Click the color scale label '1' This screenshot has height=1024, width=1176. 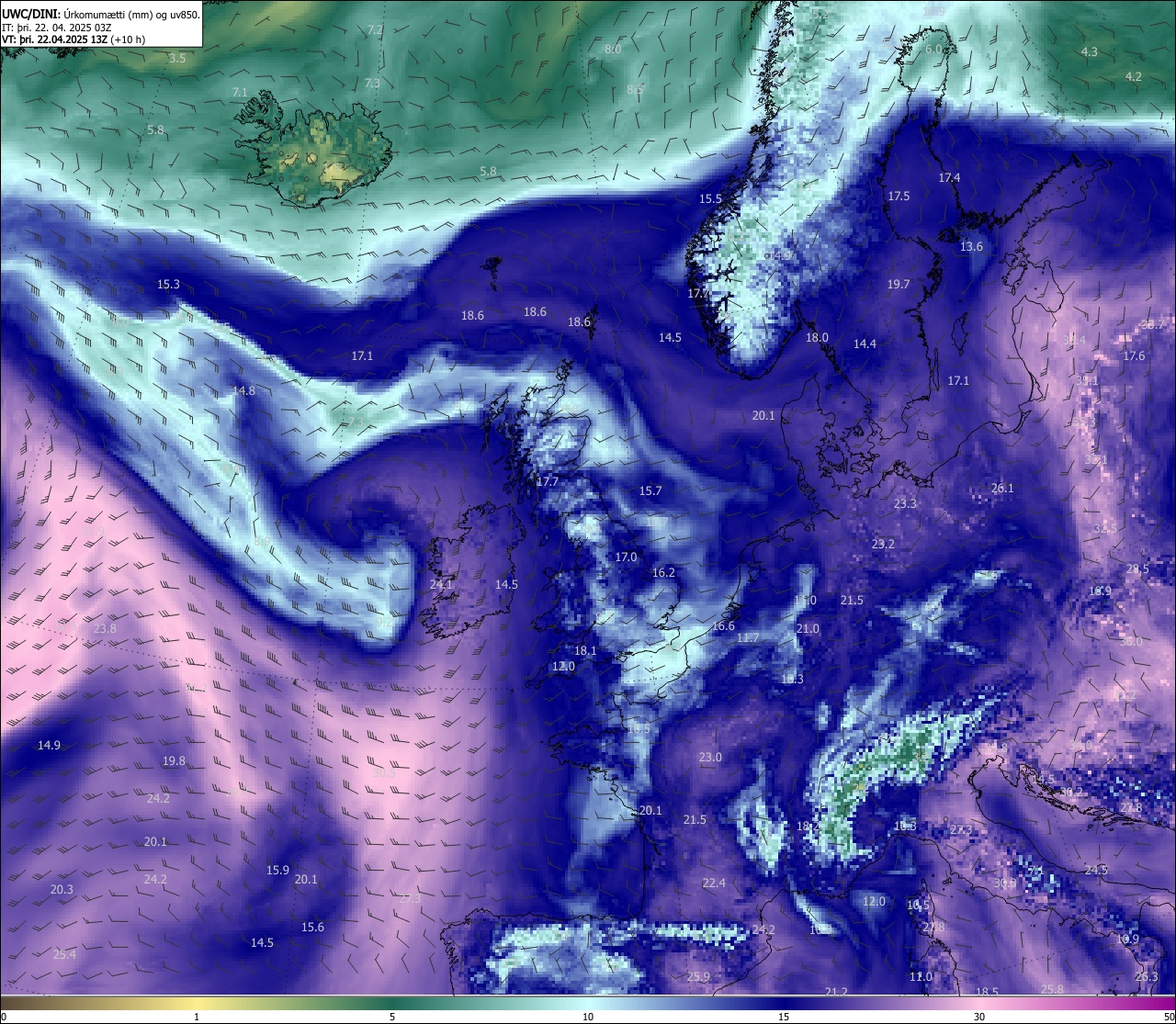(197, 1017)
